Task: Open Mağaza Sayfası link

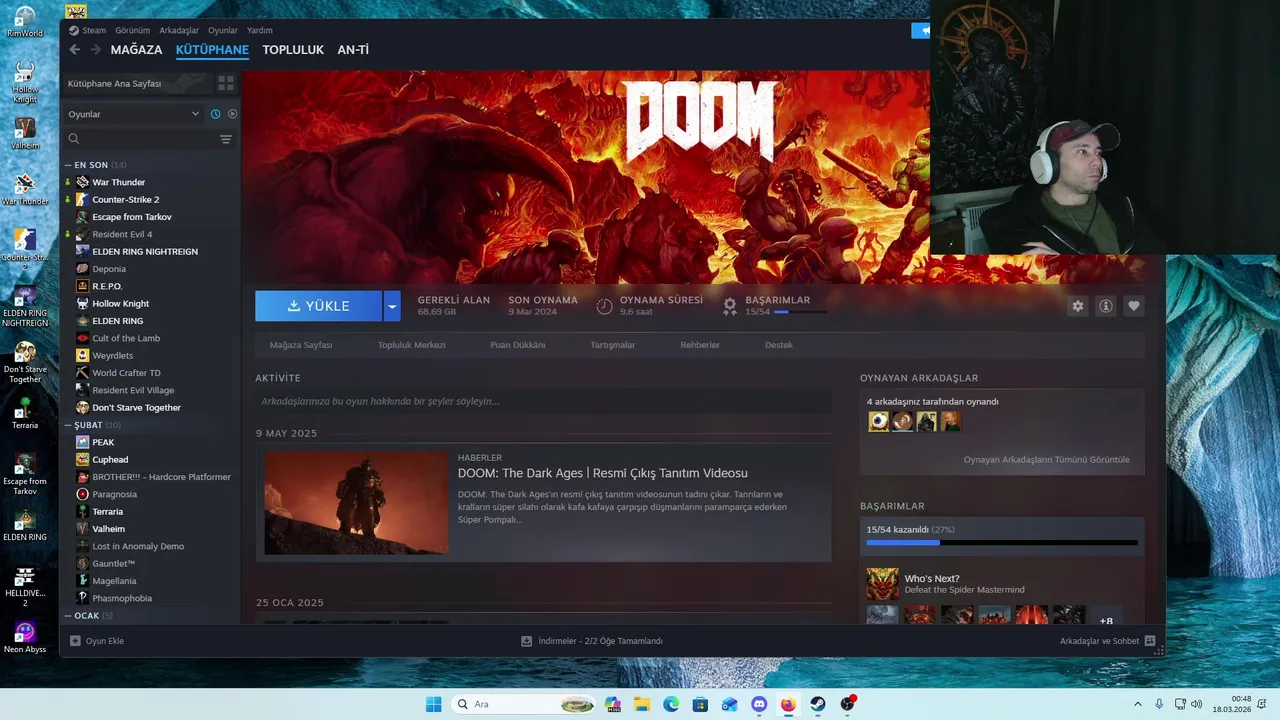Action: tap(301, 345)
